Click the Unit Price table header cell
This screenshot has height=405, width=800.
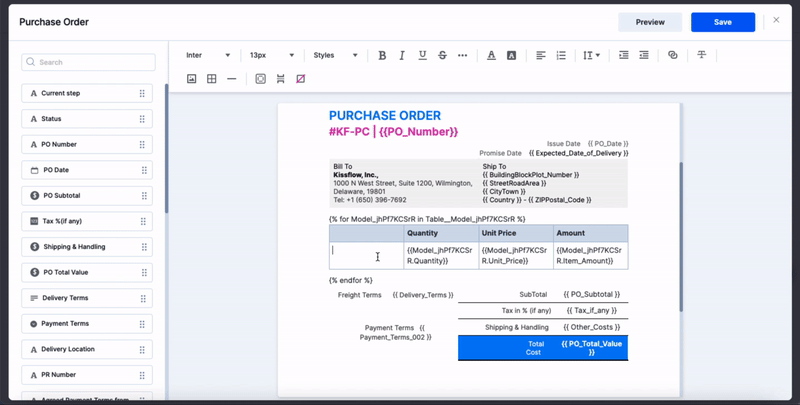tap(516, 233)
